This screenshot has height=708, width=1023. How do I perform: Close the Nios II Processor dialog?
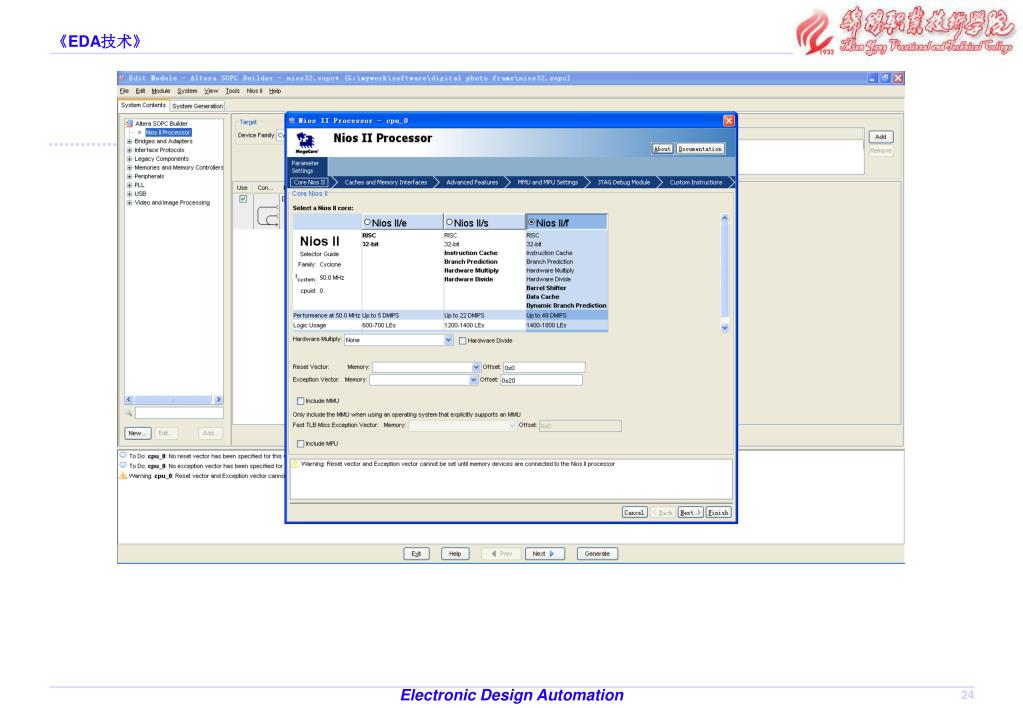click(729, 121)
